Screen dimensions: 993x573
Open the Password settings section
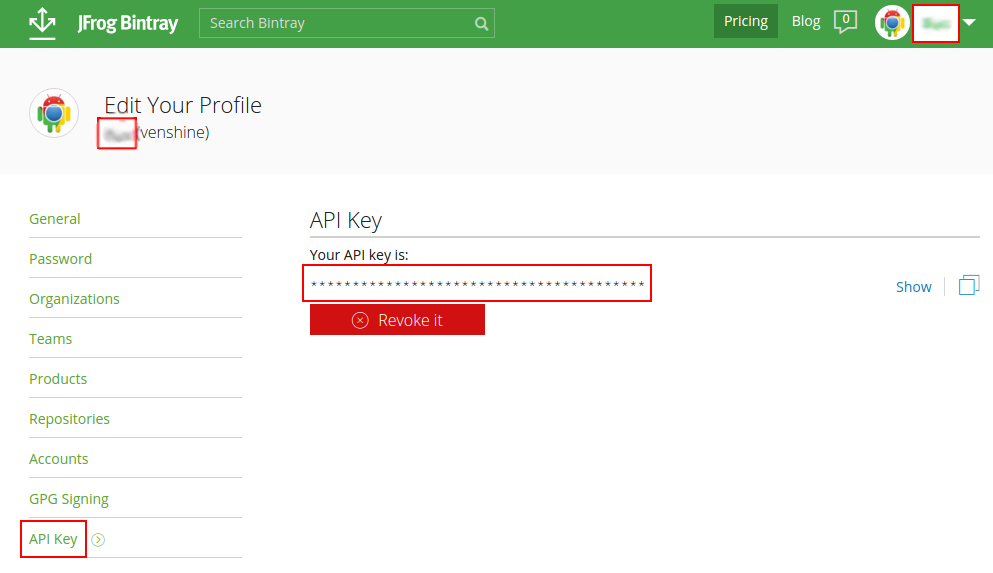[60, 259]
